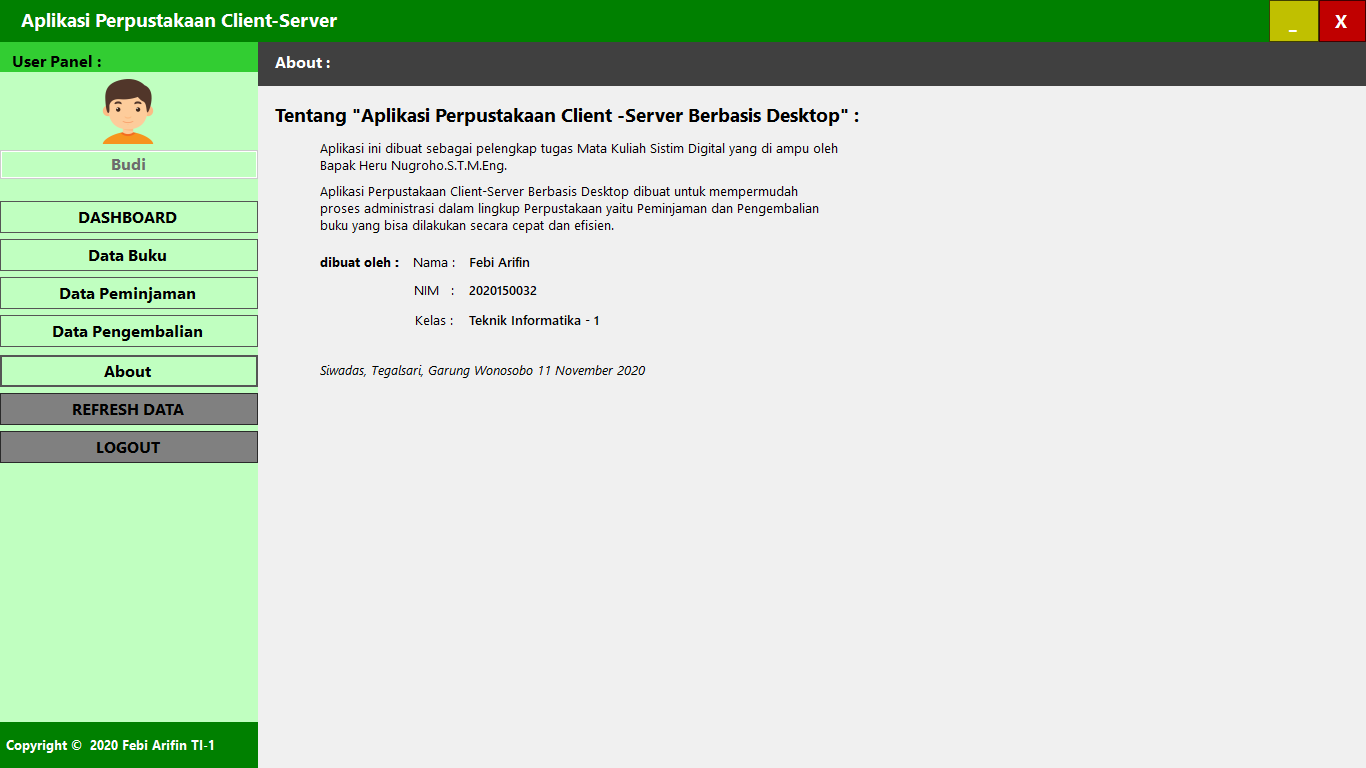Click the name Febi Arifin in about text
The height and width of the screenshot is (768, 1366).
click(499, 262)
